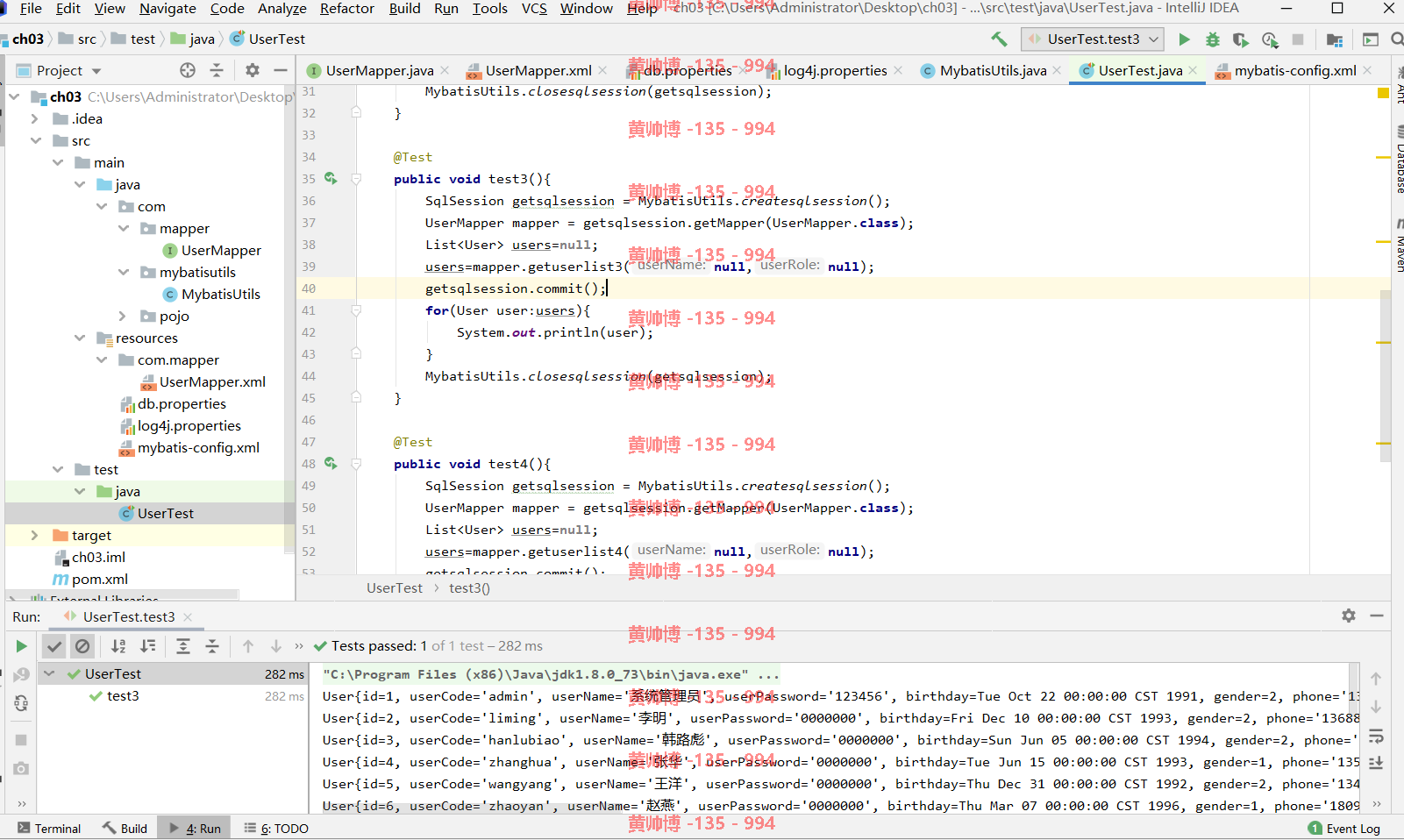Click Rerun failed tests icon

point(21,674)
